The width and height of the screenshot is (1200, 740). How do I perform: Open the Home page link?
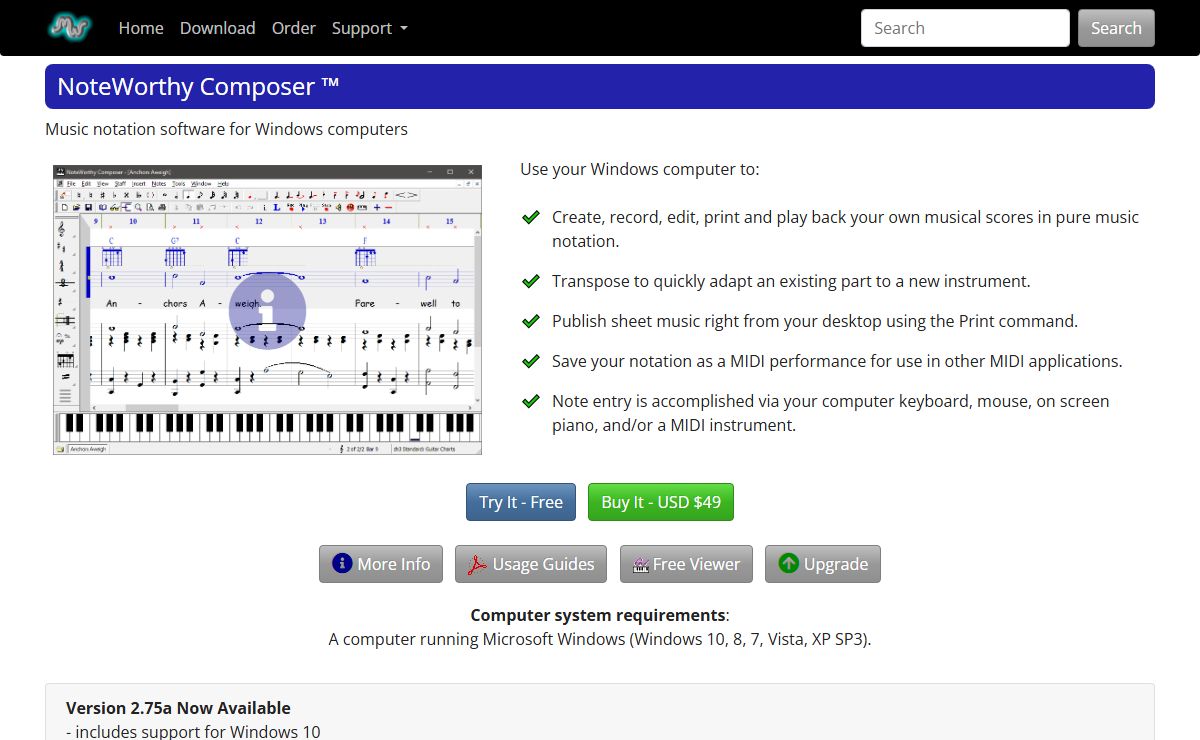141,28
